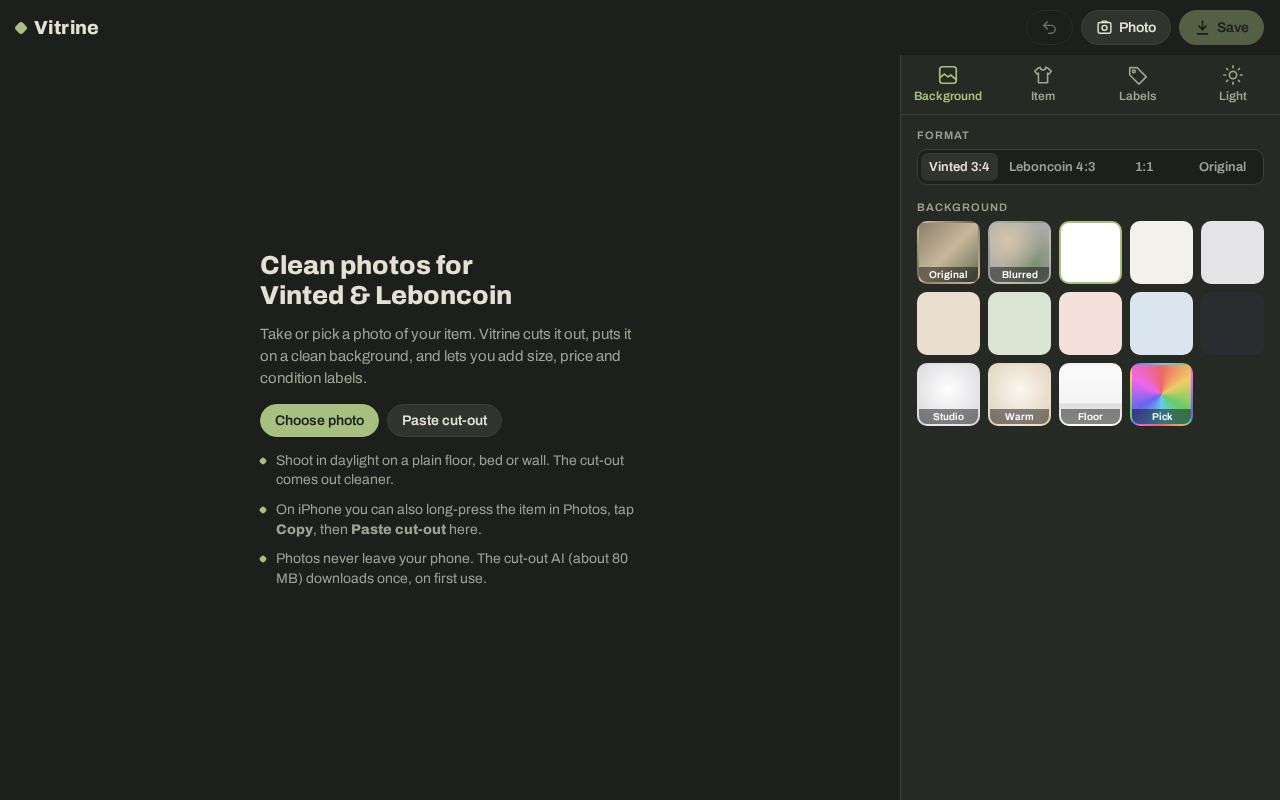Click the BACKGROUND section label
1280x800 pixels.
coord(962,207)
